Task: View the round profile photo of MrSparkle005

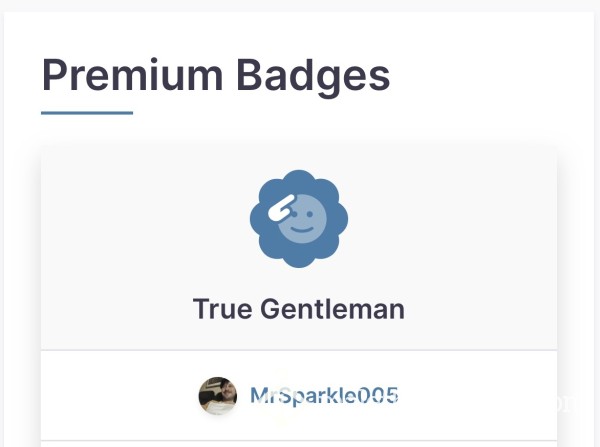Action: click(218, 396)
